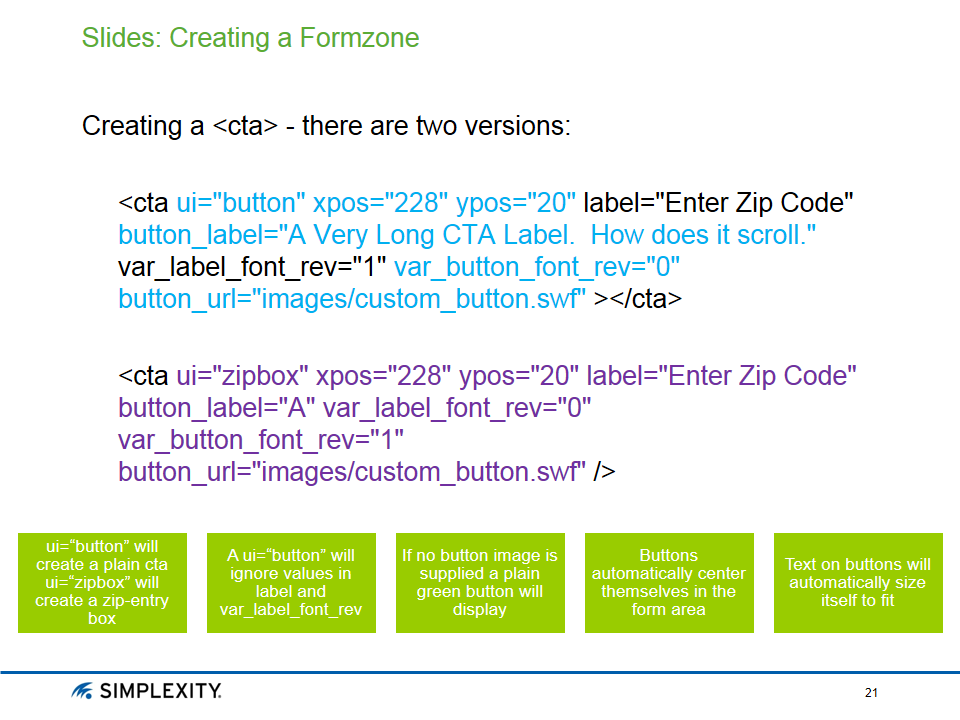Click the 'A Very Long CTA Label' line
Viewport: 960px width, 720px height.
pyautogui.click(x=467, y=236)
